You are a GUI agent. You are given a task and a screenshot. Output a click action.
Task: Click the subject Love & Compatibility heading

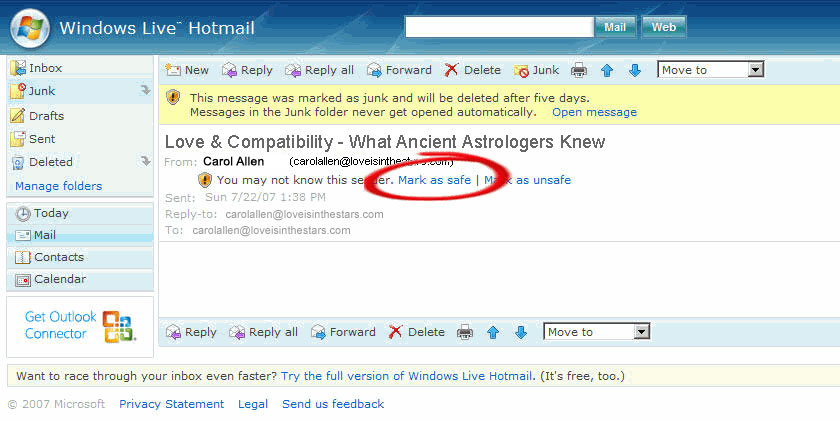(x=385, y=142)
